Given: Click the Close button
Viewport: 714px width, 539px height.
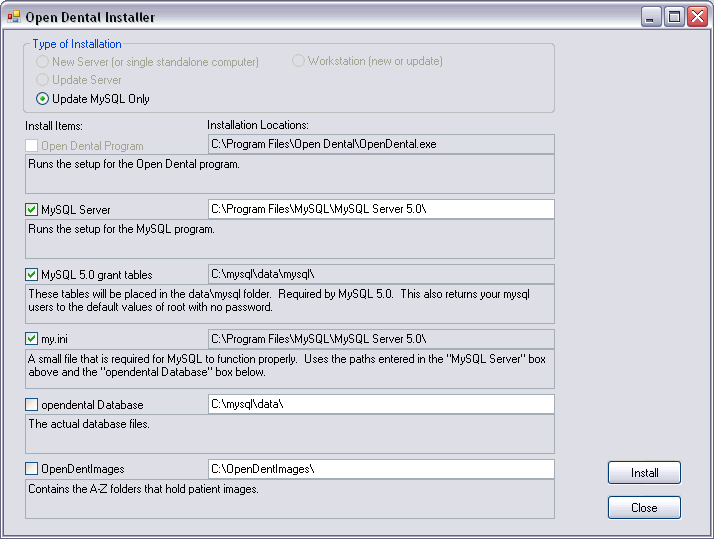Looking at the screenshot, I should click(x=644, y=508).
